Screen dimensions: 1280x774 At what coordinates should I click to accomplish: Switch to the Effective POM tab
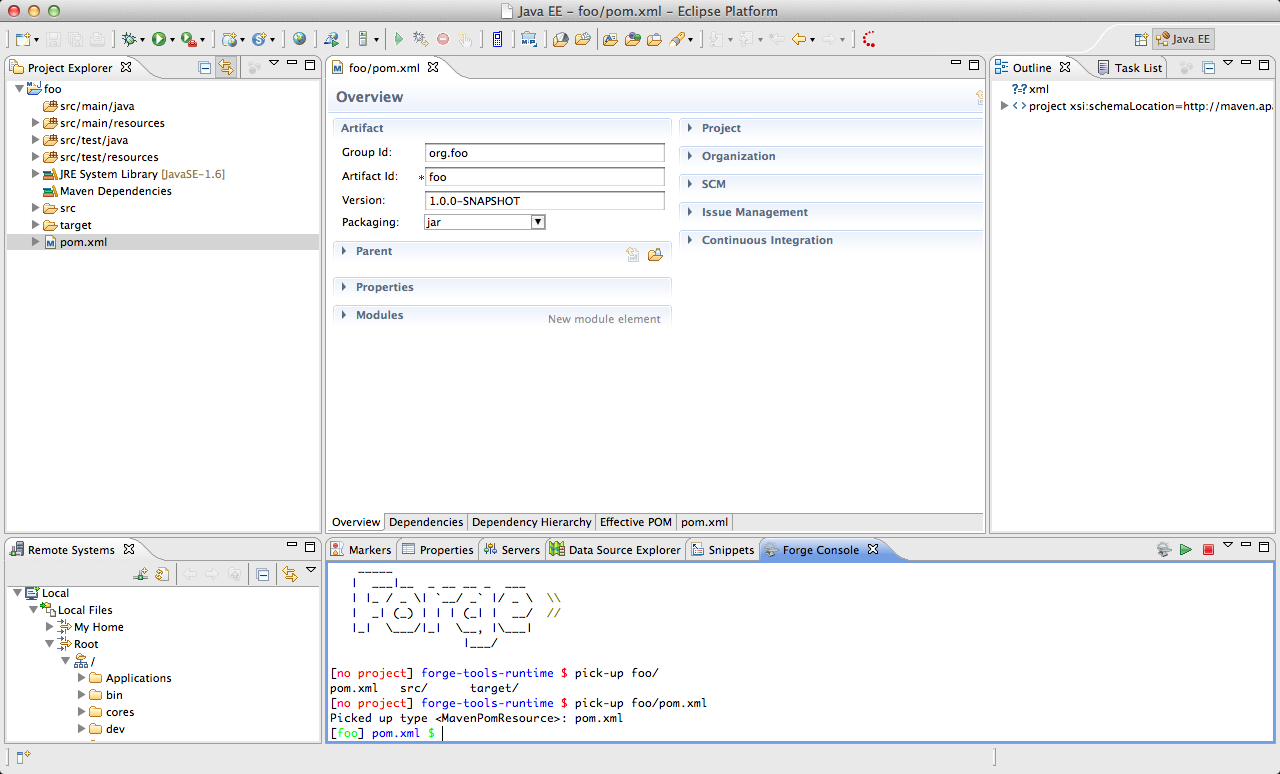[635, 522]
